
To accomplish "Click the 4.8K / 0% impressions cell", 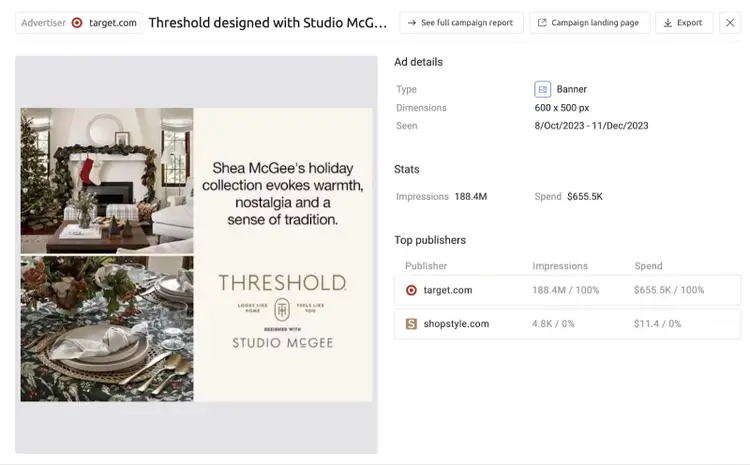I will click(553, 324).
